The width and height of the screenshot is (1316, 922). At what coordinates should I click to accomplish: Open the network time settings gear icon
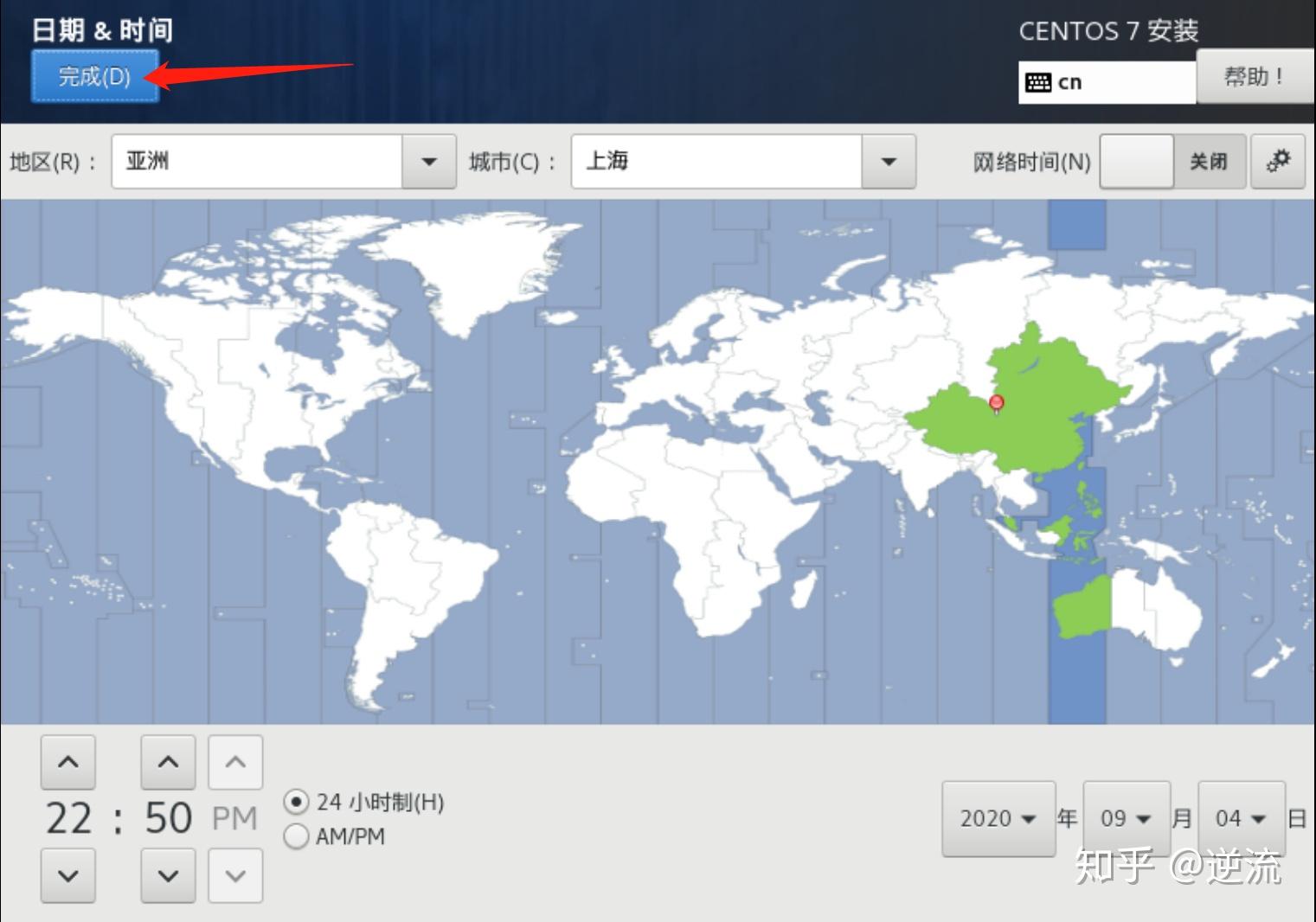pos(1279,161)
